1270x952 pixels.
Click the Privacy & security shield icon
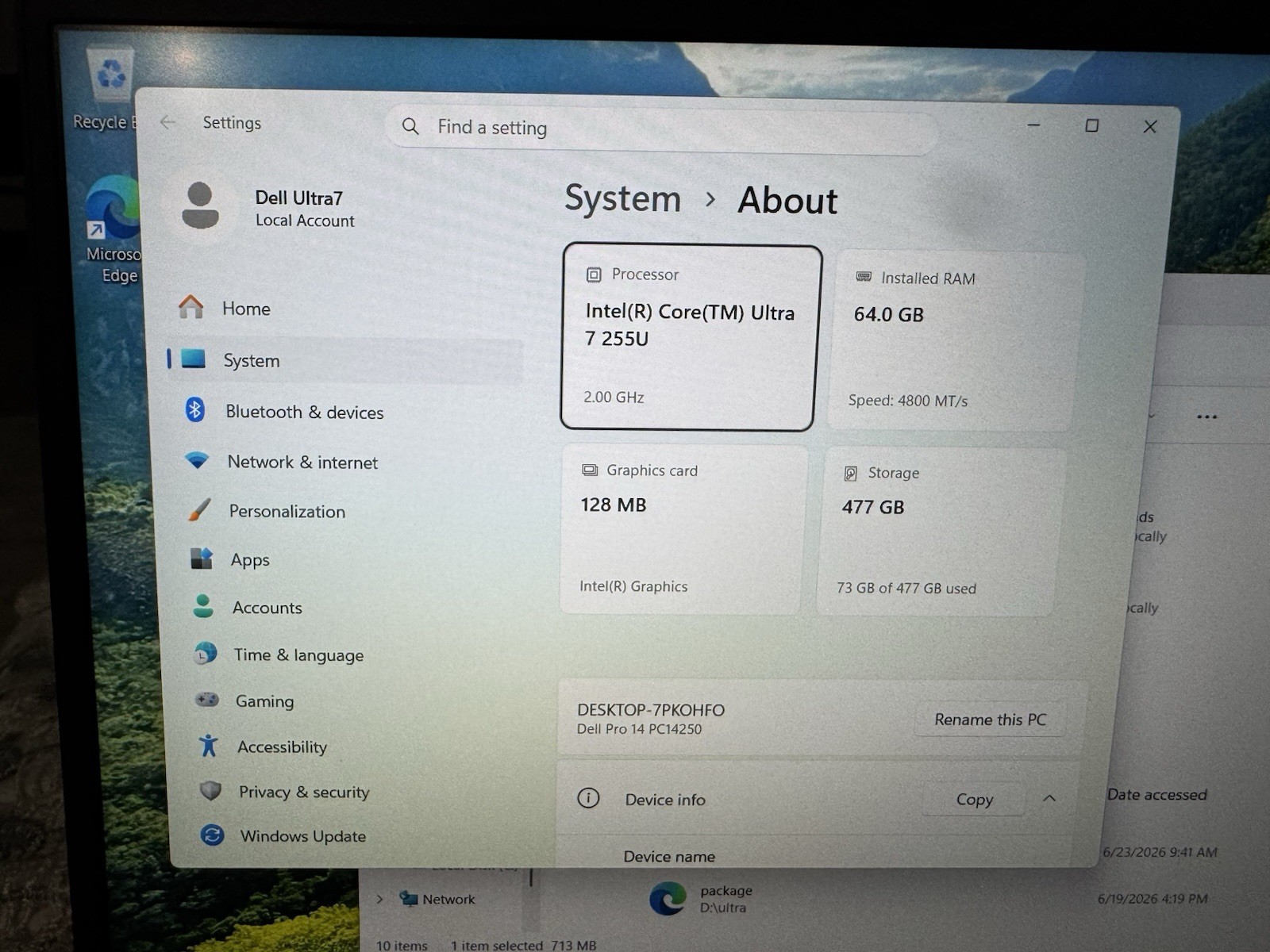coord(210,791)
